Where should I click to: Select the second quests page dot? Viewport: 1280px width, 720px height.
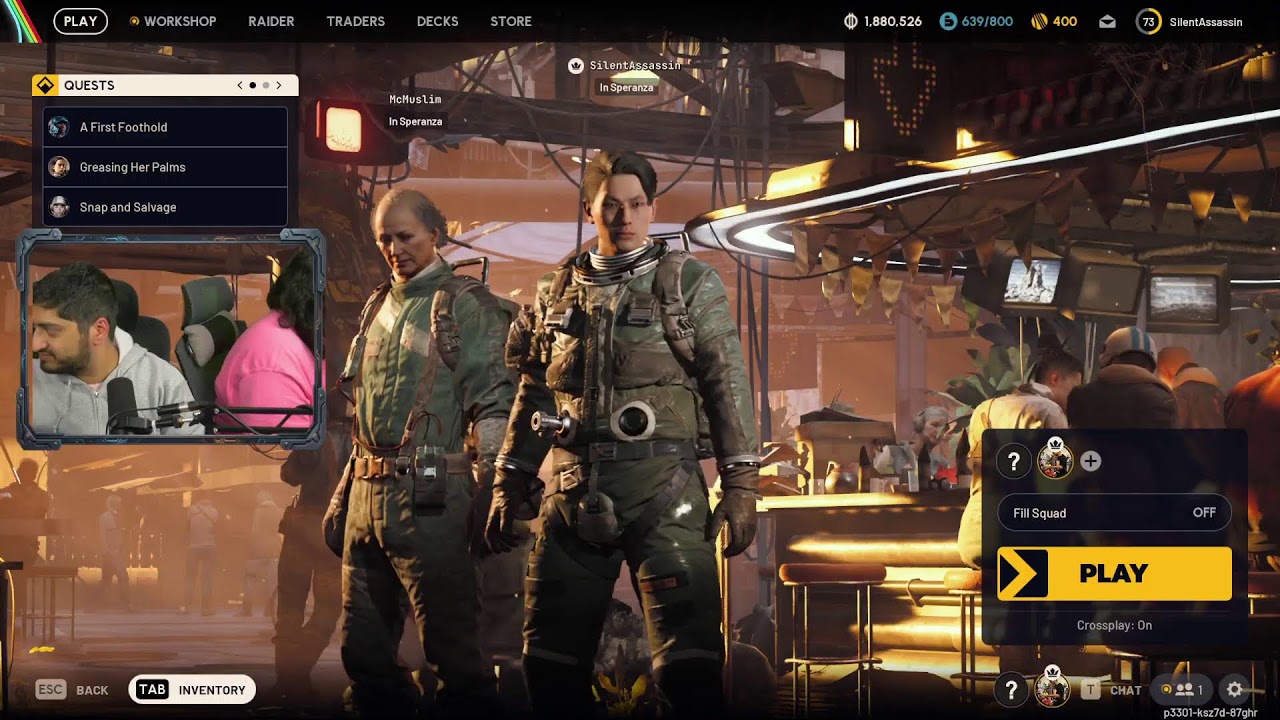(x=265, y=85)
